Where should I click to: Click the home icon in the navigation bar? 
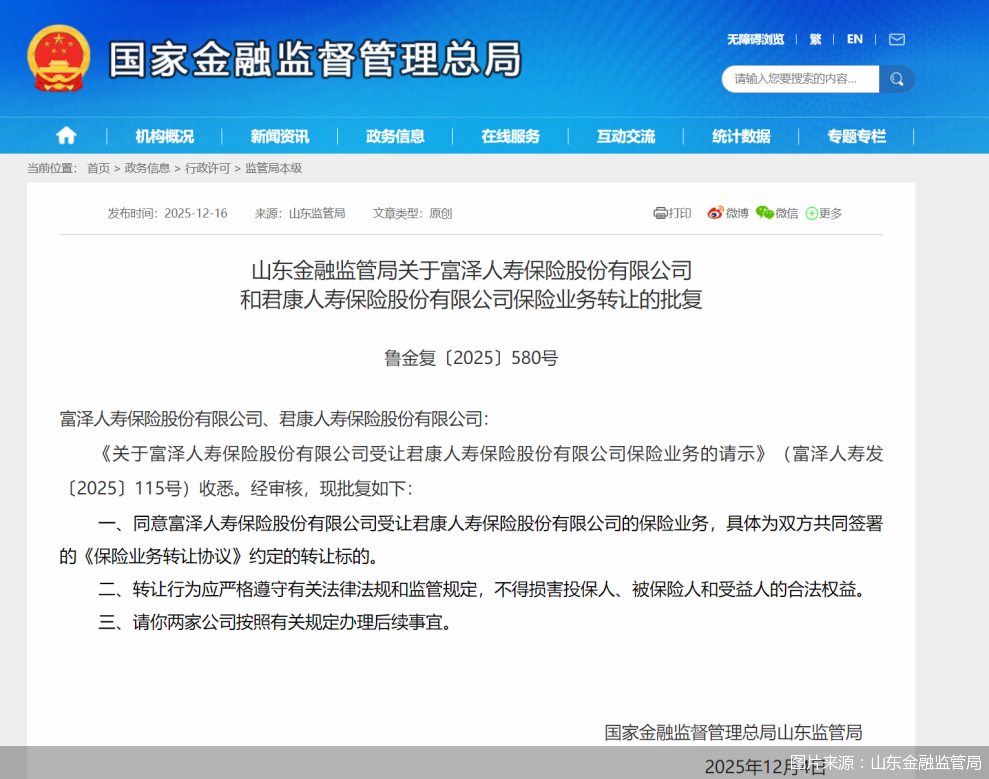[x=66, y=135]
